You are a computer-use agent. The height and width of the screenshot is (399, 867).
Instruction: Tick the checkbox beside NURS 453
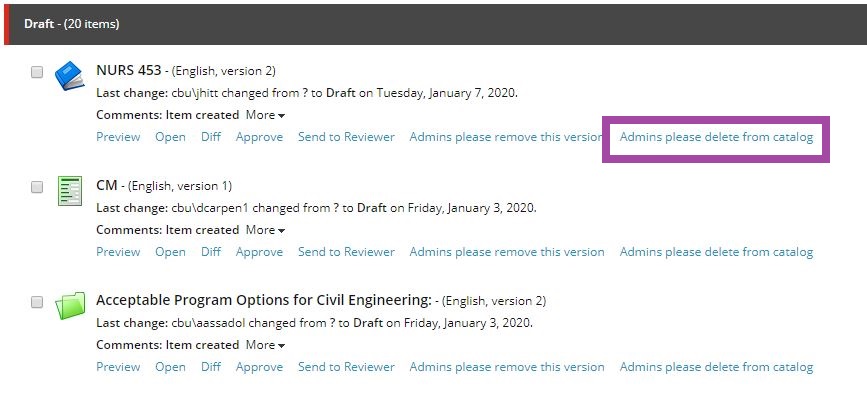click(36, 72)
